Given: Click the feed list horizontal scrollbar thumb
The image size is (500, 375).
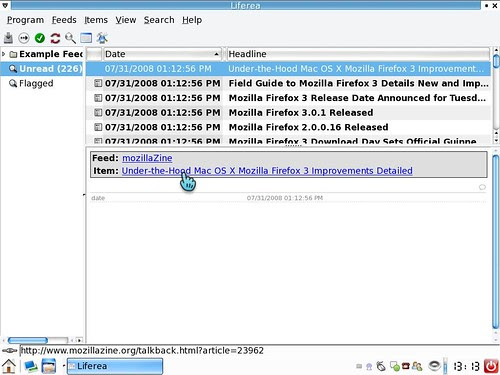Looking at the screenshot, I should click(28, 340).
